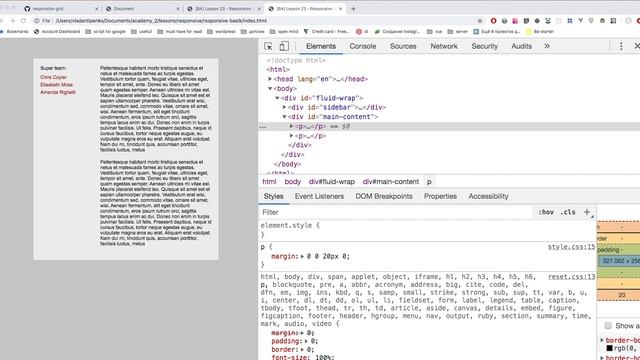Go forward in browser navigation
The height and width of the screenshot is (360, 640).
pos(12,20)
